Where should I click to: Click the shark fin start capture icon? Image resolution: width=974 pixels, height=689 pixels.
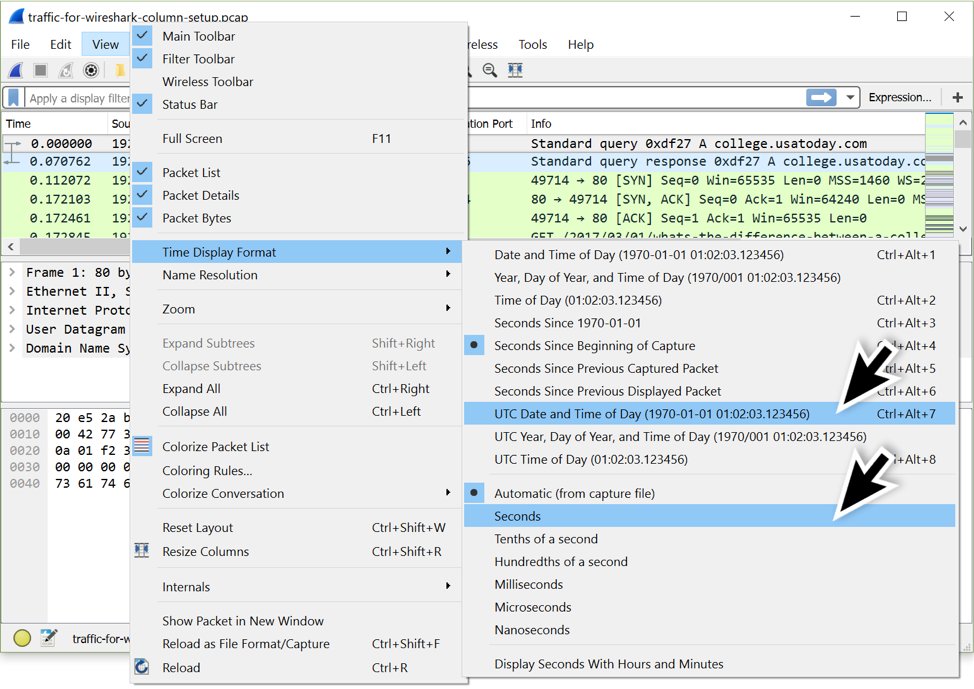coord(16,70)
